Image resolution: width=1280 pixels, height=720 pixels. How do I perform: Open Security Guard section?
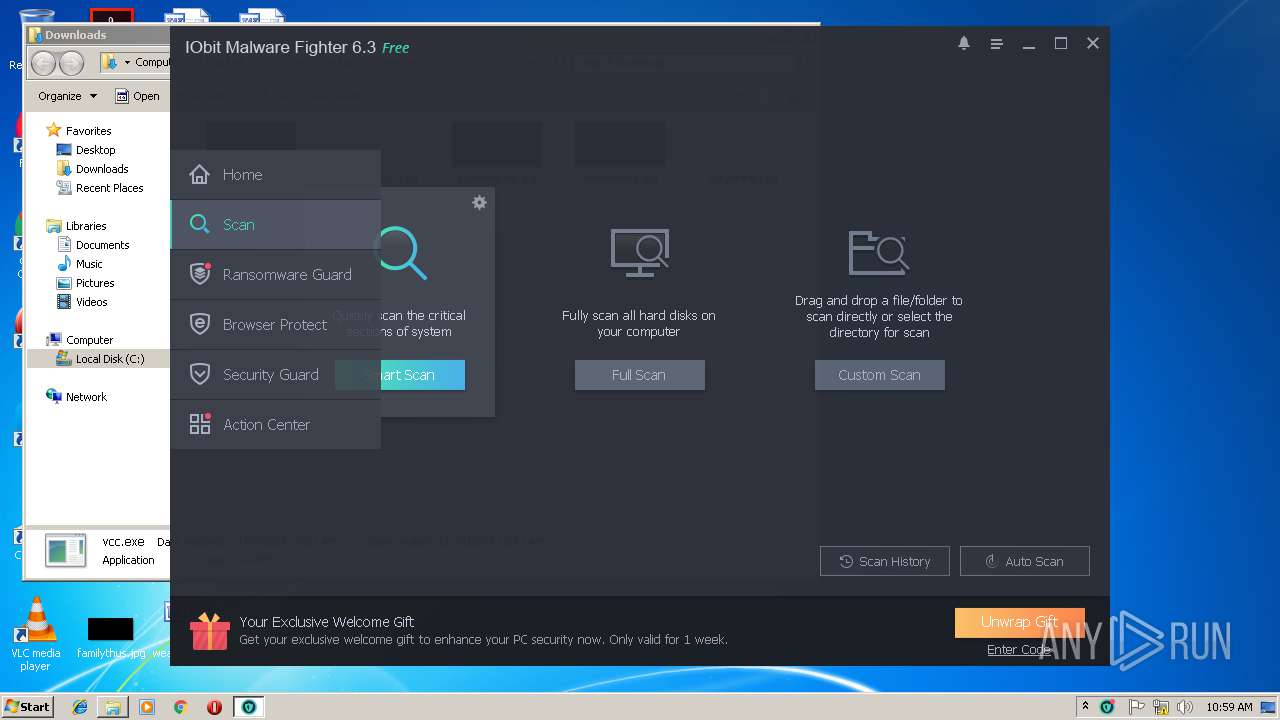[x=275, y=374]
